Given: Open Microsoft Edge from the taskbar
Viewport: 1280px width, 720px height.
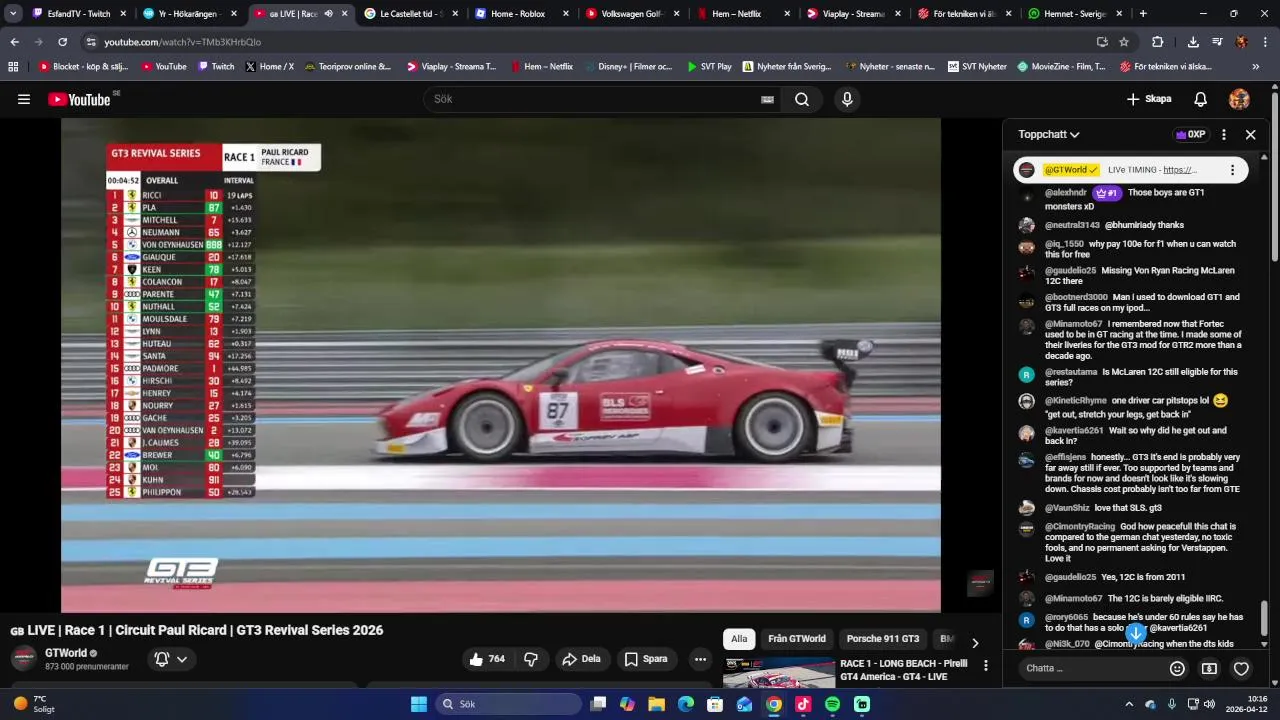Looking at the screenshot, I should (686, 704).
